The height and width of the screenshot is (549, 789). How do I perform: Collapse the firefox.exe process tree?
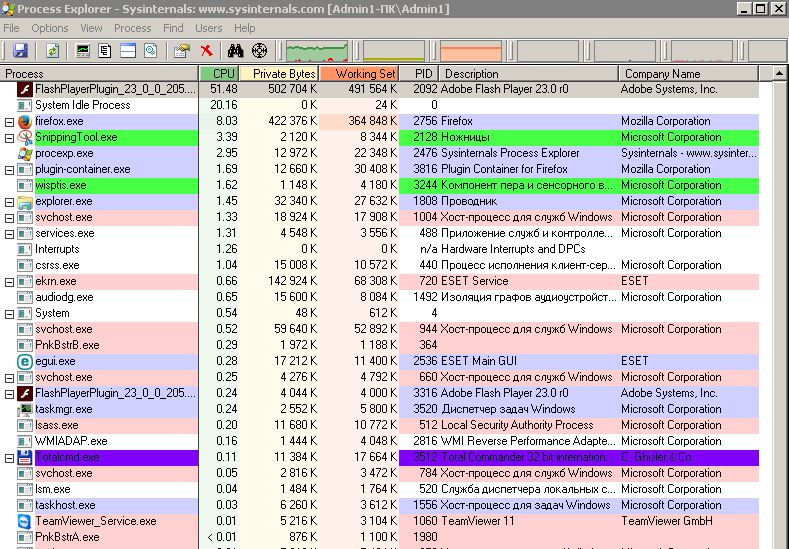[9, 121]
